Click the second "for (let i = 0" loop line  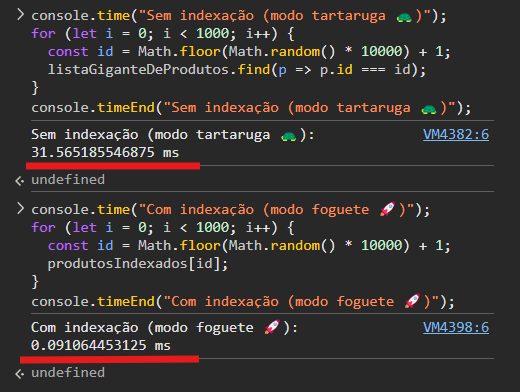tap(163, 228)
